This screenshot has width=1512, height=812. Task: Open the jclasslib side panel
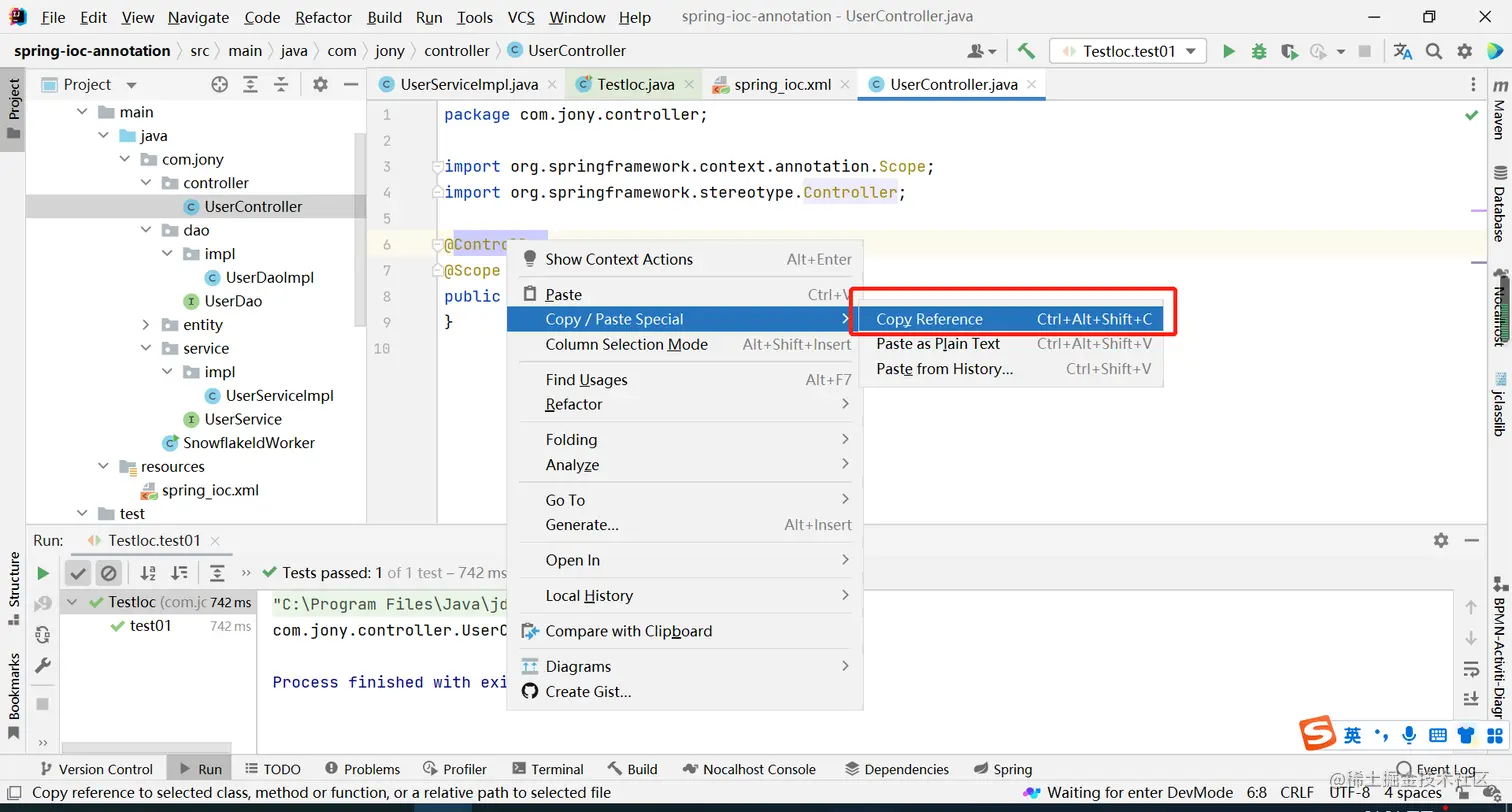pyautogui.click(x=1499, y=404)
